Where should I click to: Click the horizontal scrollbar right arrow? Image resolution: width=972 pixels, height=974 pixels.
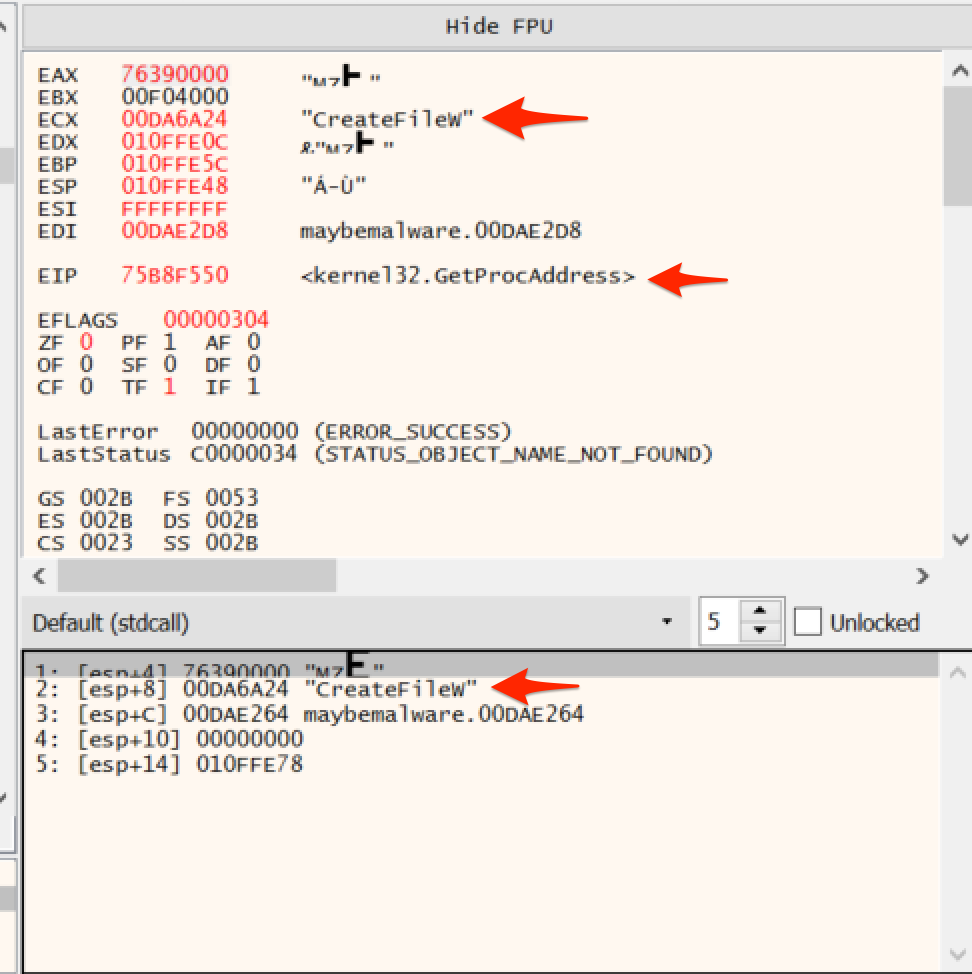923,577
